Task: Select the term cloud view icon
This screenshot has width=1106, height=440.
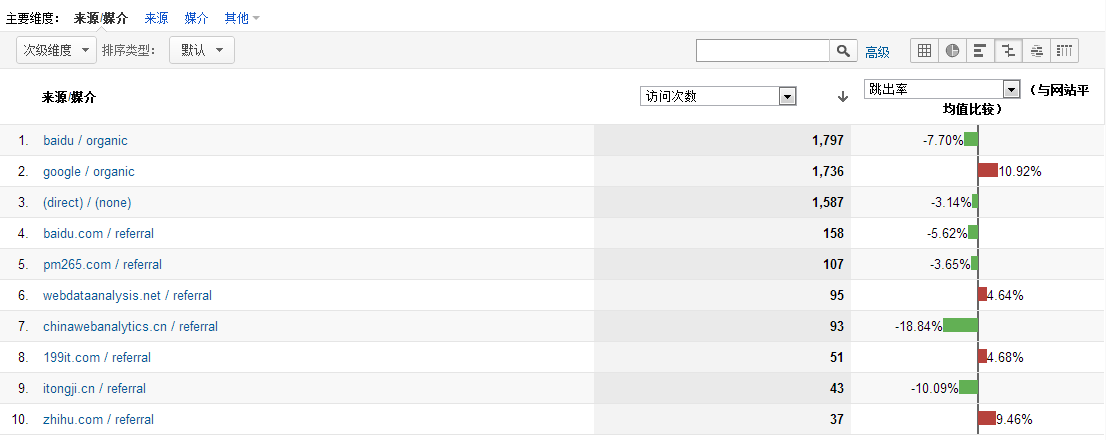Action: [x=1037, y=50]
